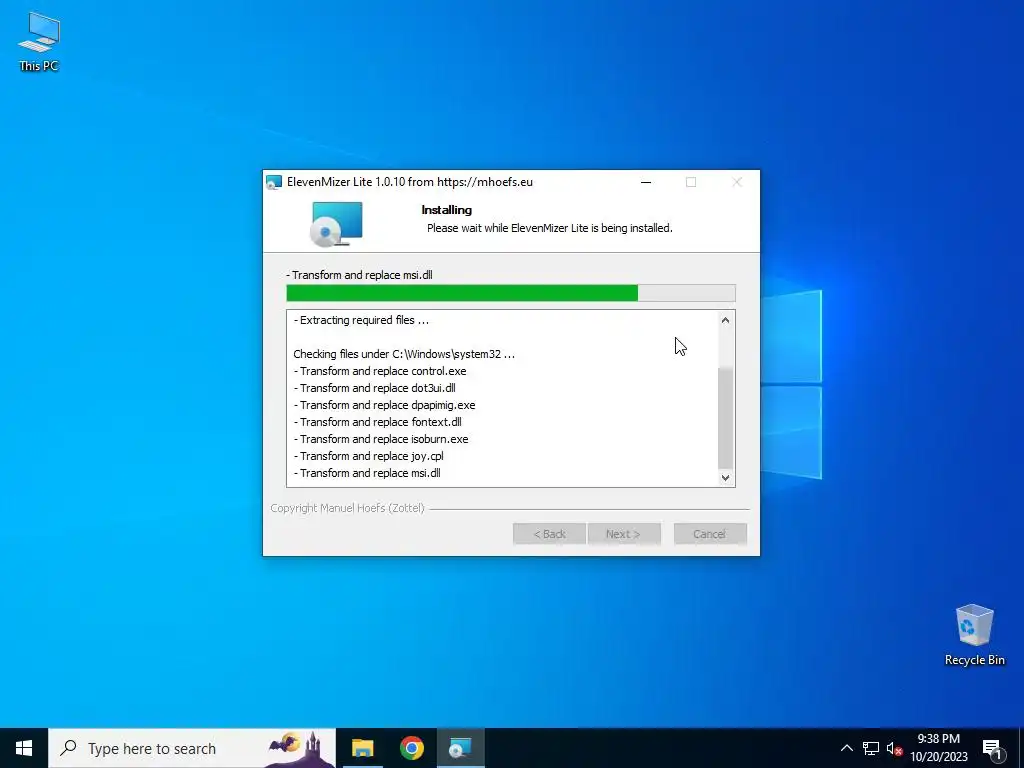Click the disabled Back button
The width and height of the screenshot is (1024, 768).
pos(549,534)
